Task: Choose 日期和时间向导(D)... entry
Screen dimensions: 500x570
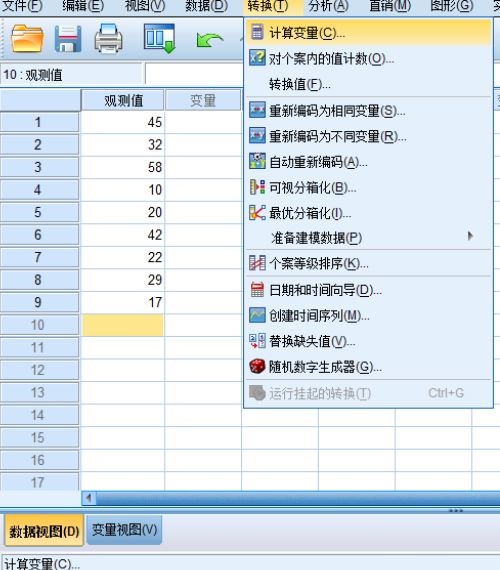Action: click(369, 290)
